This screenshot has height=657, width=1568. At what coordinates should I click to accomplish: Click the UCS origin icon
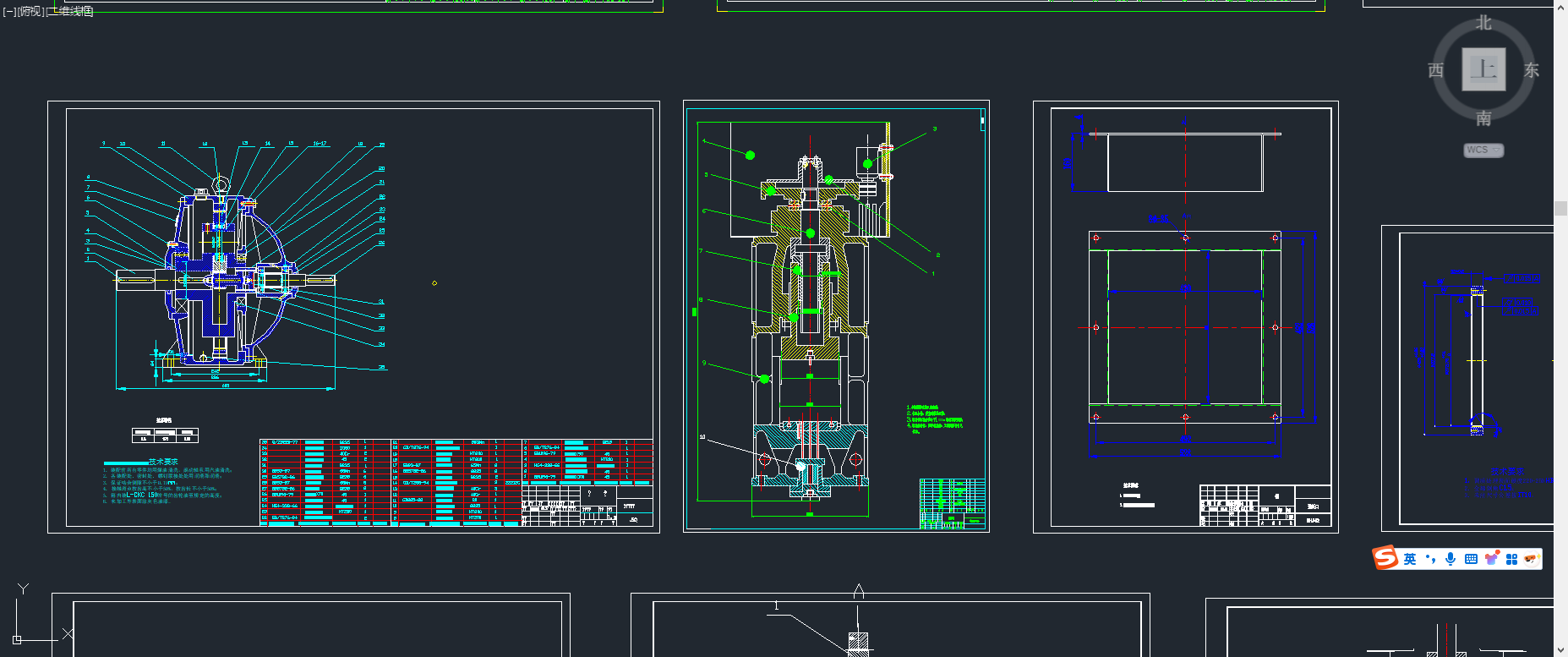click(x=17, y=639)
